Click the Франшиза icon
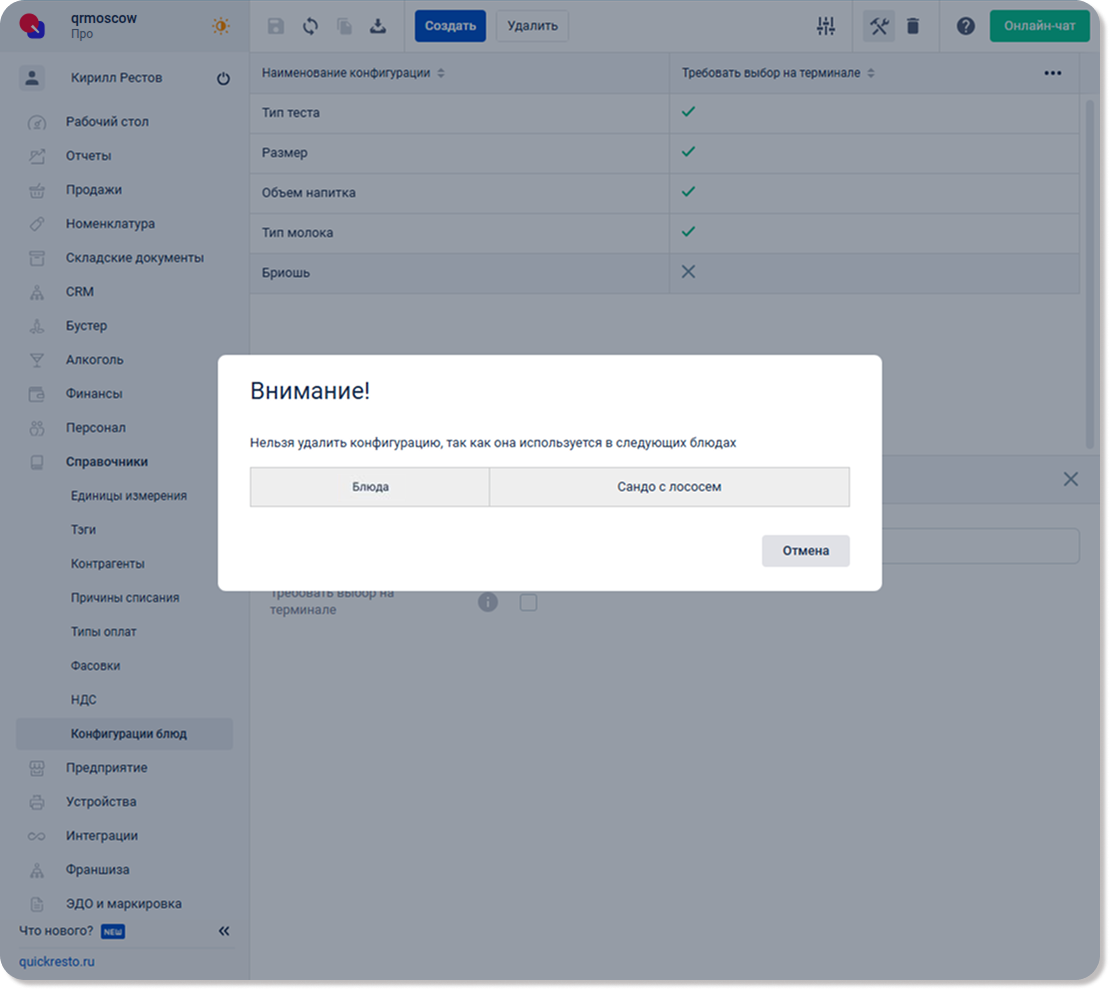Viewport: 1109px width, 989px height. [37, 870]
